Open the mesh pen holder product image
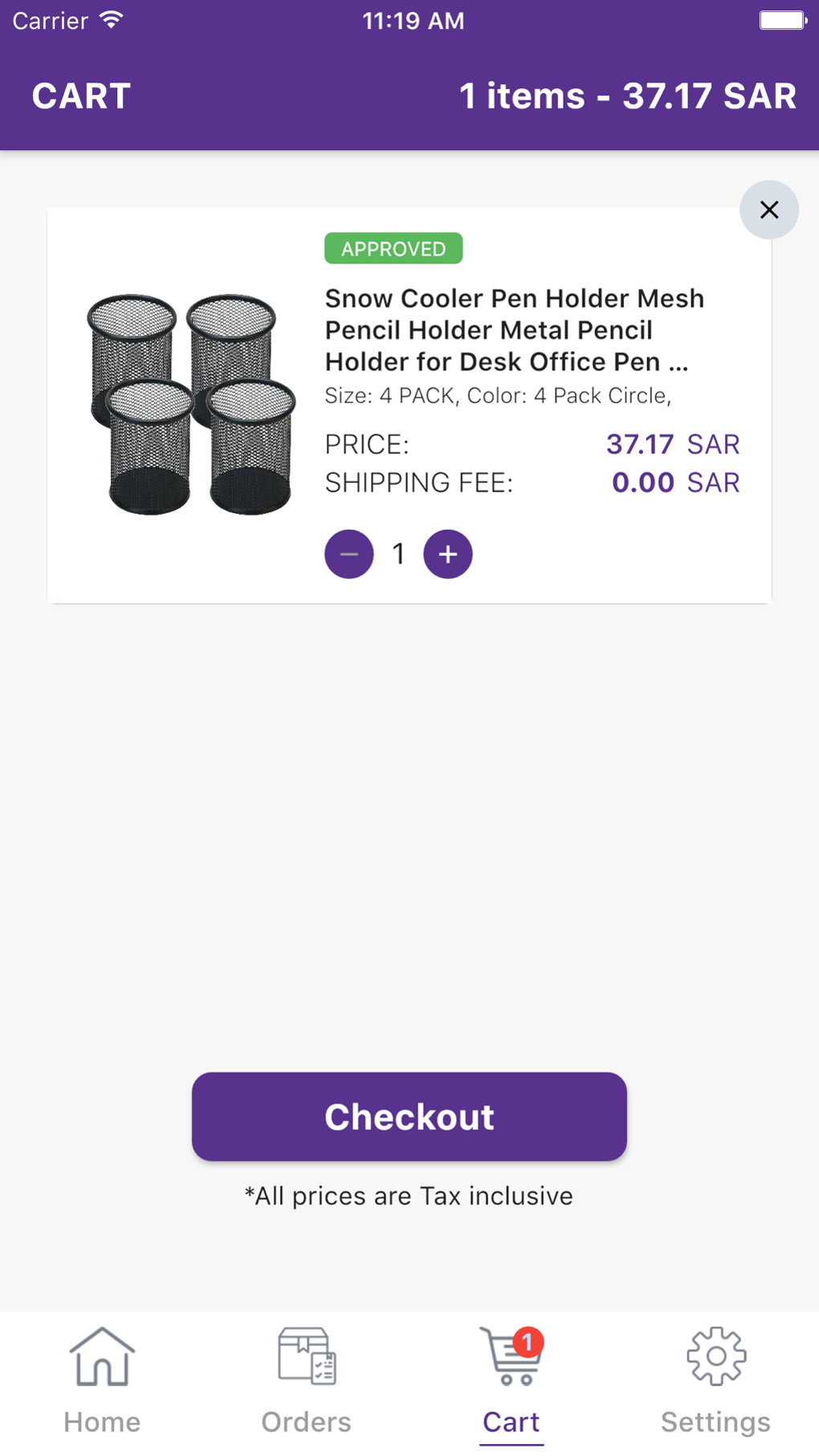Image resolution: width=819 pixels, height=1456 pixels. click(191, 404)
